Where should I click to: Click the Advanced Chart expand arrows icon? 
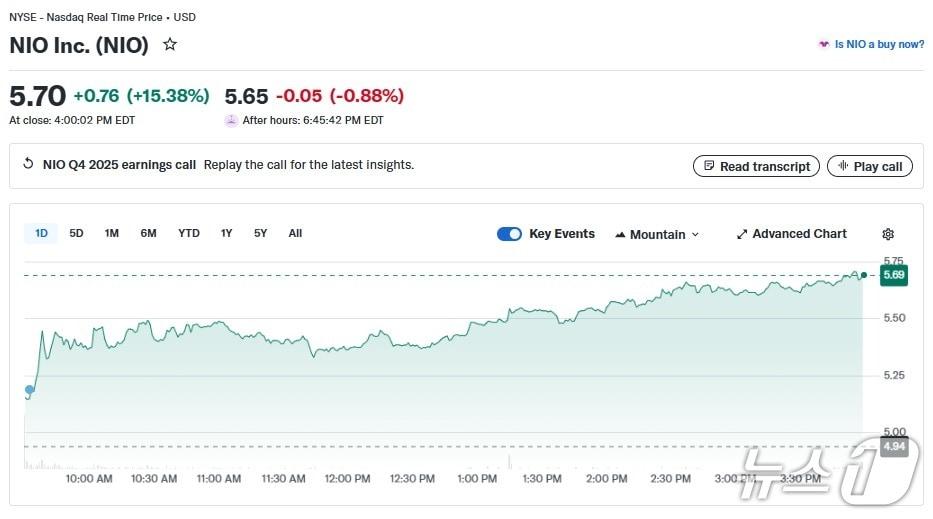pos(742,234)
